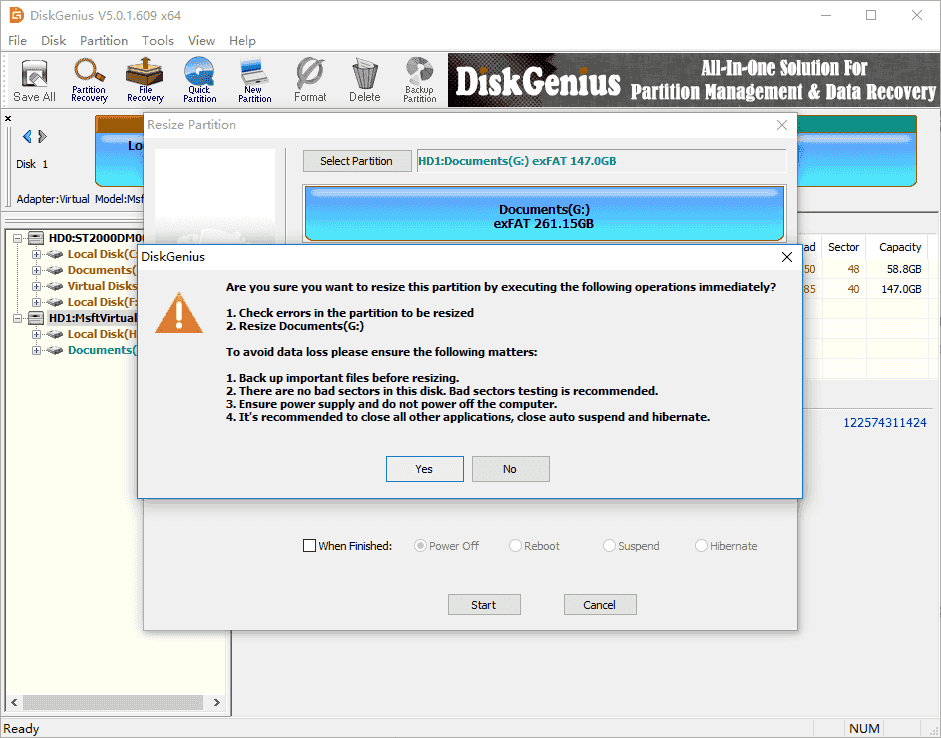Select the Suspend radio option
This screenshot has width=941, height=738.
tap(609, 545)
